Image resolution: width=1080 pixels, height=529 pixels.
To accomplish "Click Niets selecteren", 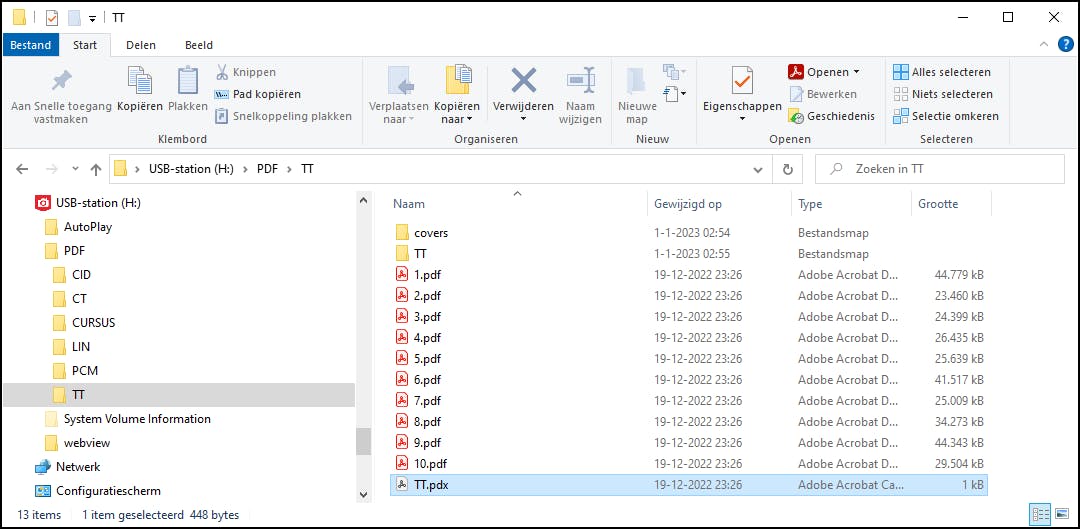I will point(943,94).
